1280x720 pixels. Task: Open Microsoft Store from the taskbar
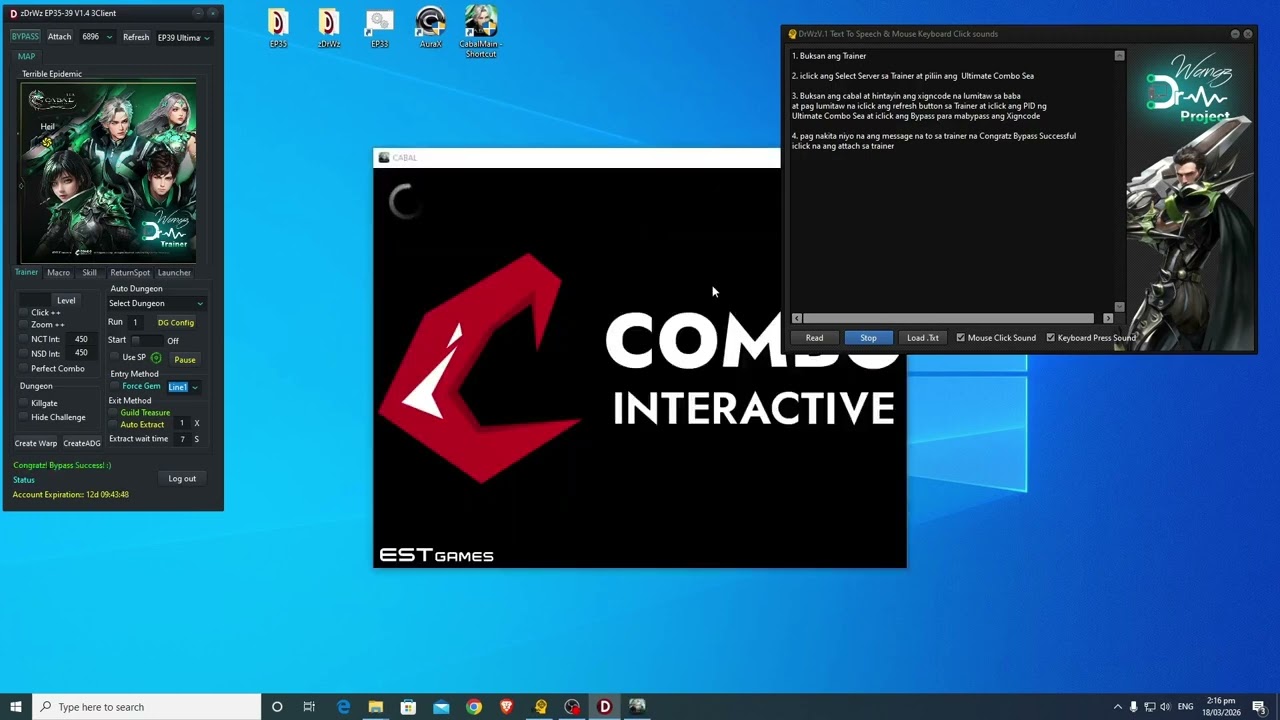tap(408, 707)
